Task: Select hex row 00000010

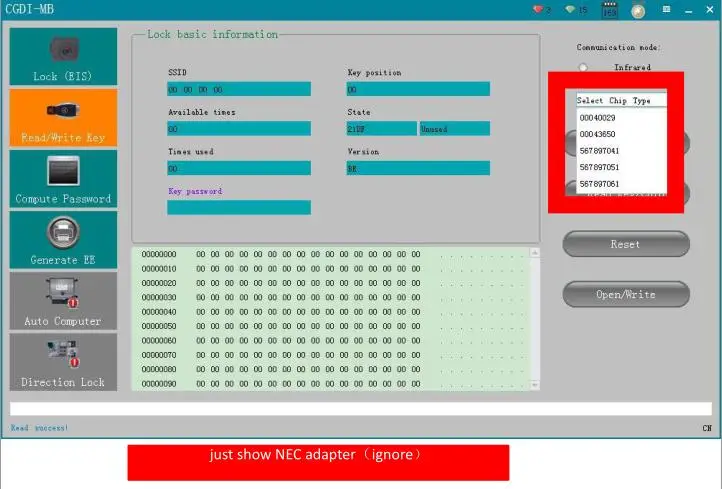Action: pyautogui.click(x=332, y=268)
